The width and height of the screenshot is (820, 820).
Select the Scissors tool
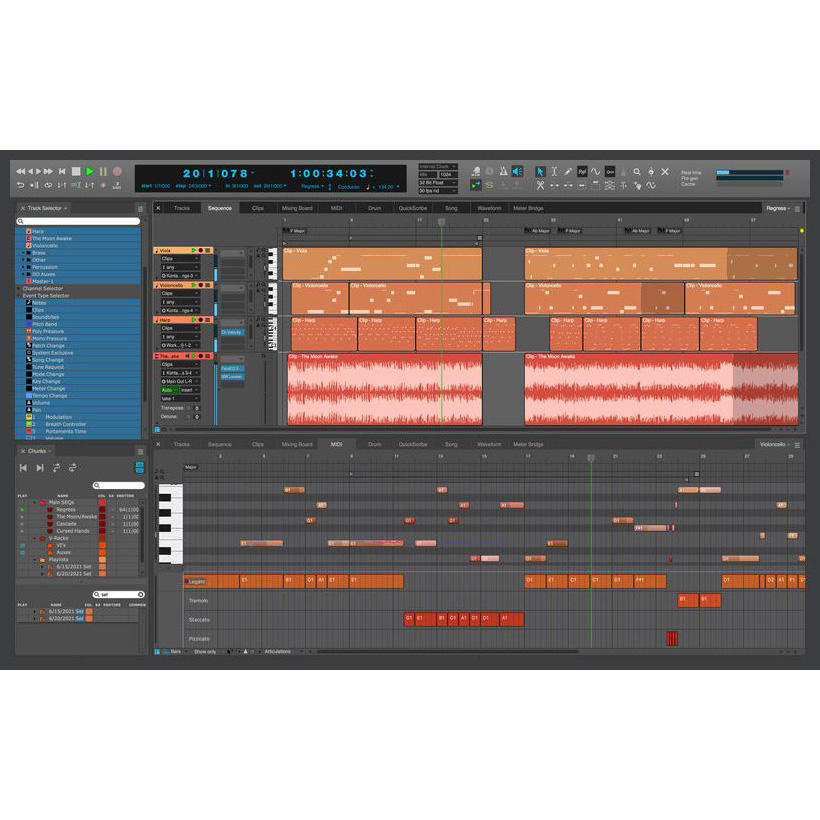pos(540,185)
